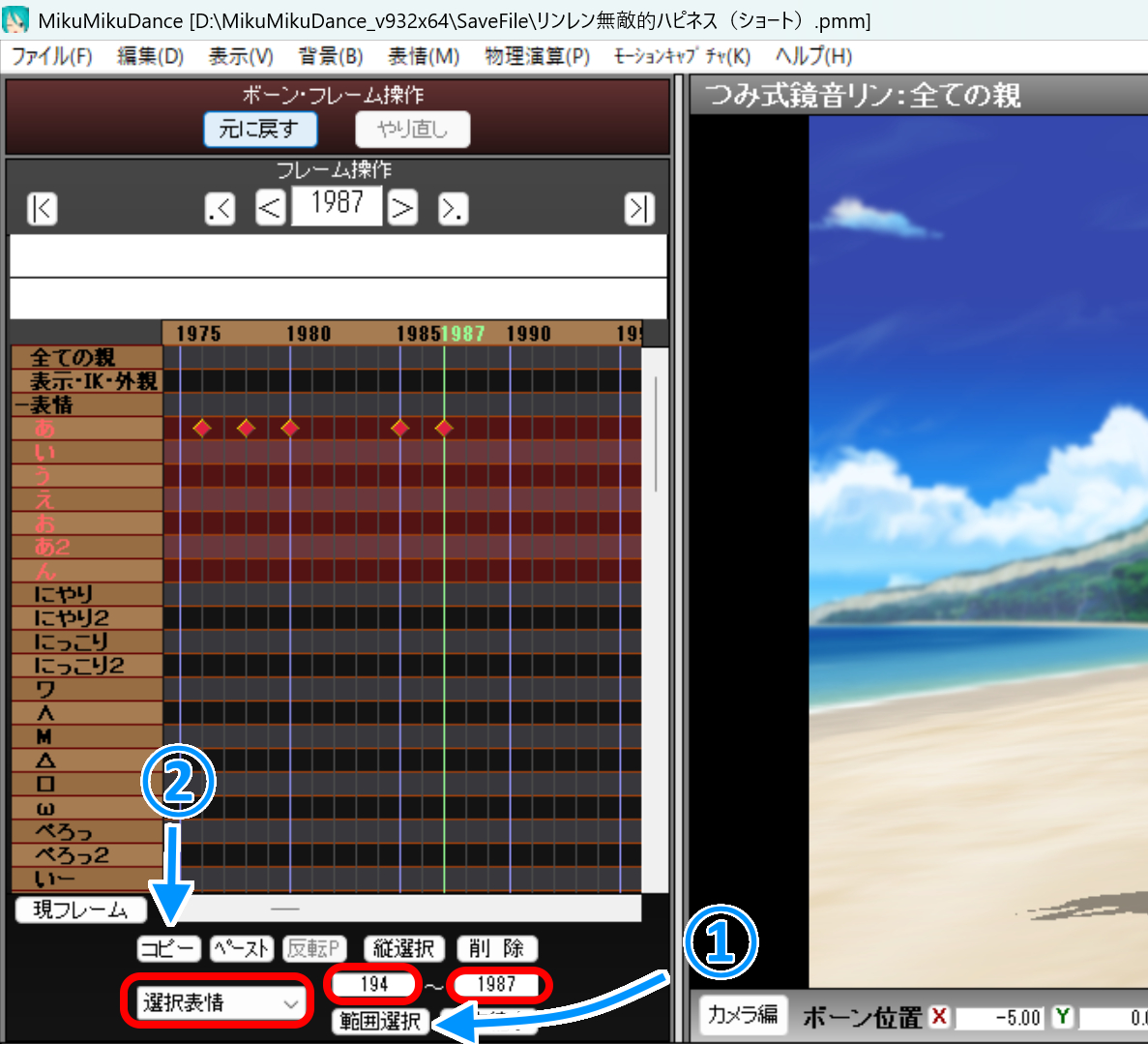This screenshot has width=1148, height=1044.
Task: Jump to the last frame button
Action: 639,208
